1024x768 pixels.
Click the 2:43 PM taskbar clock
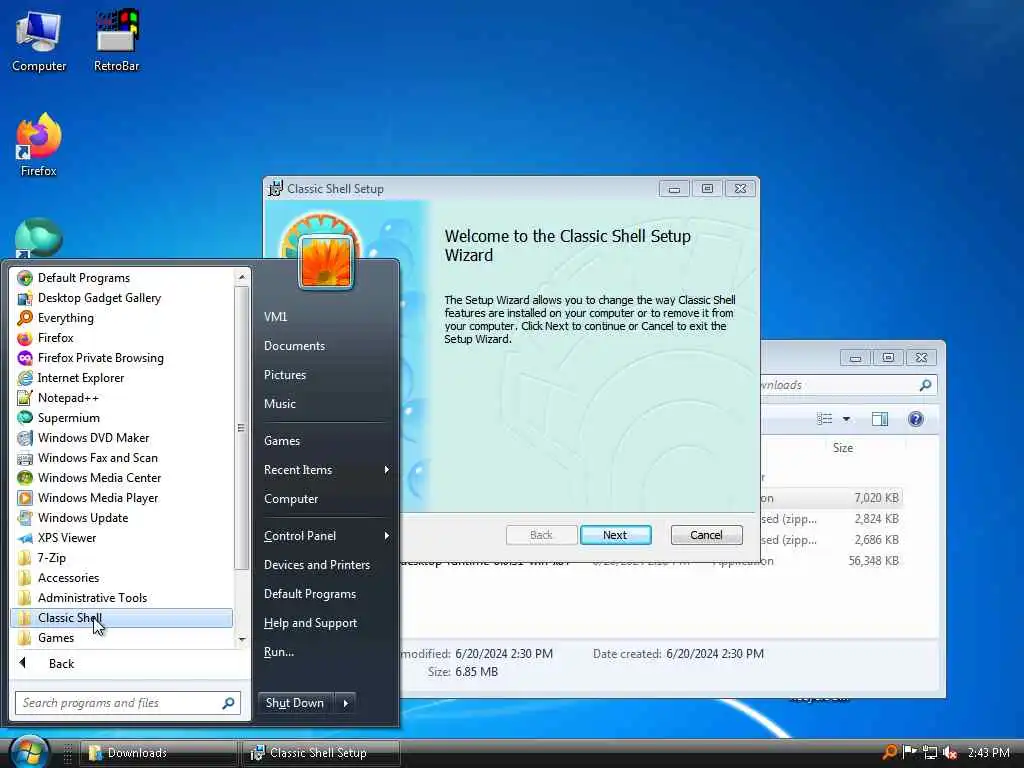[989, 752]
